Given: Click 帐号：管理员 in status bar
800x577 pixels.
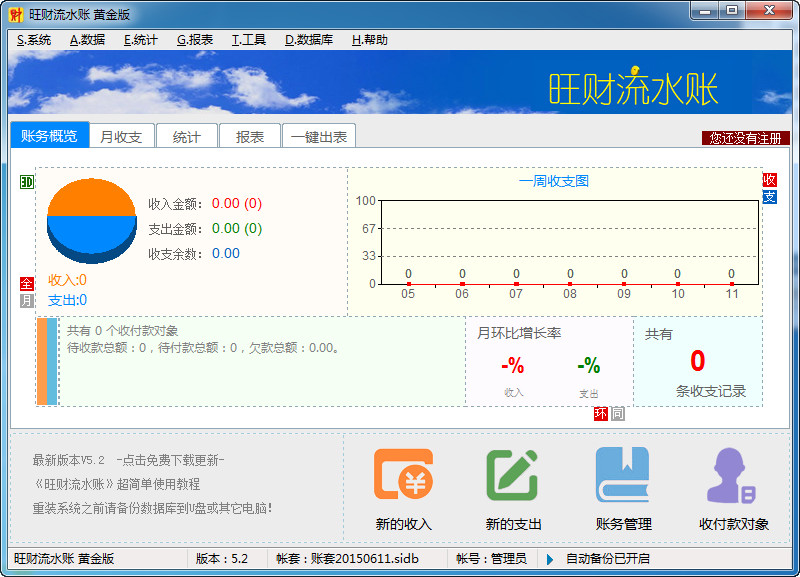Looking at the screenshot, I should tap(491, 559).
